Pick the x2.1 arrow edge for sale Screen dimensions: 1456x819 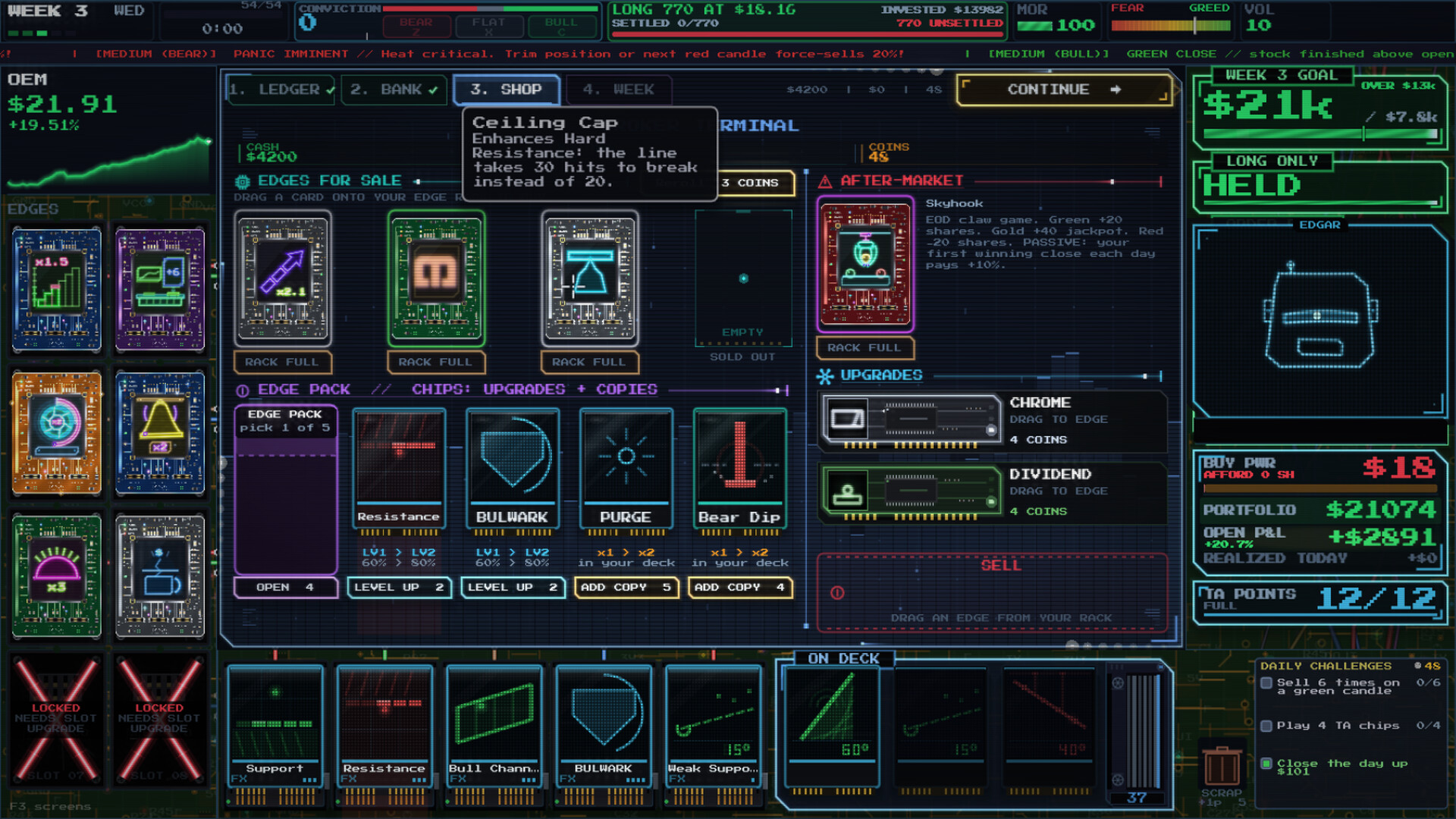pyautogui.click(x=283, y=278)
